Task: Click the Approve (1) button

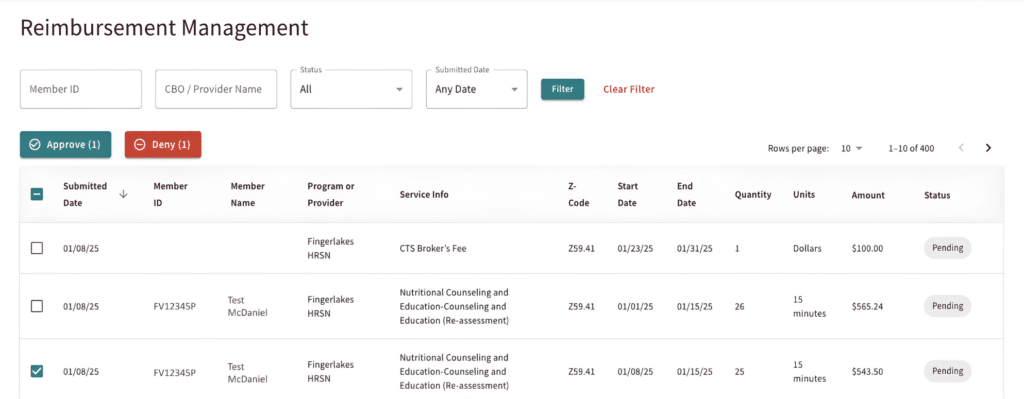Action: pyautogui.click(x=65, y=145)
